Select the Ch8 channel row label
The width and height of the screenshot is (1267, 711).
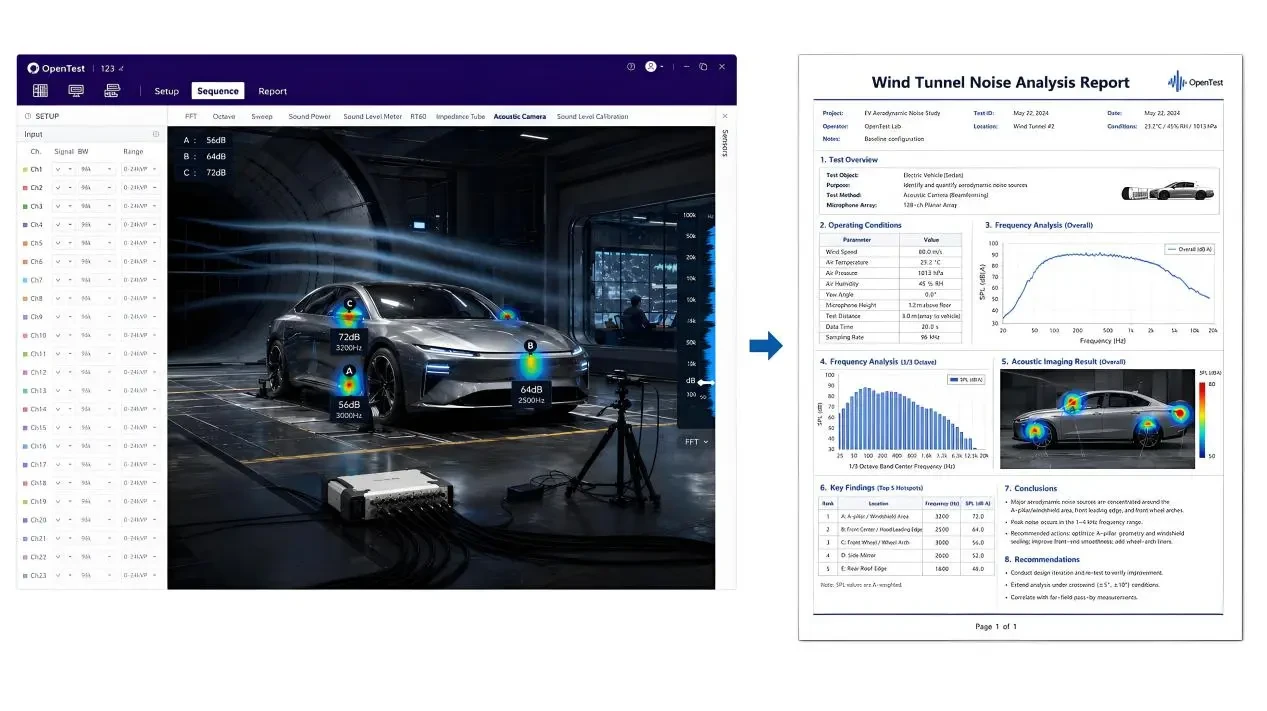point(36,298)
